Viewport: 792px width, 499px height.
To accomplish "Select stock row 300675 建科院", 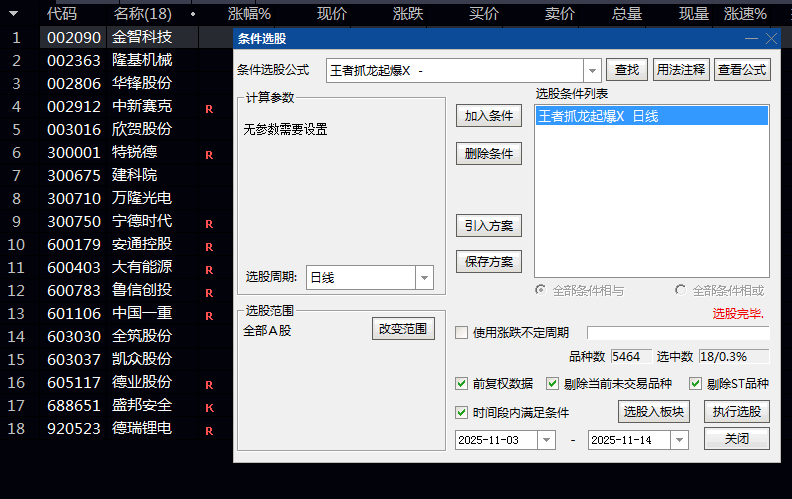I will (116, 176).
